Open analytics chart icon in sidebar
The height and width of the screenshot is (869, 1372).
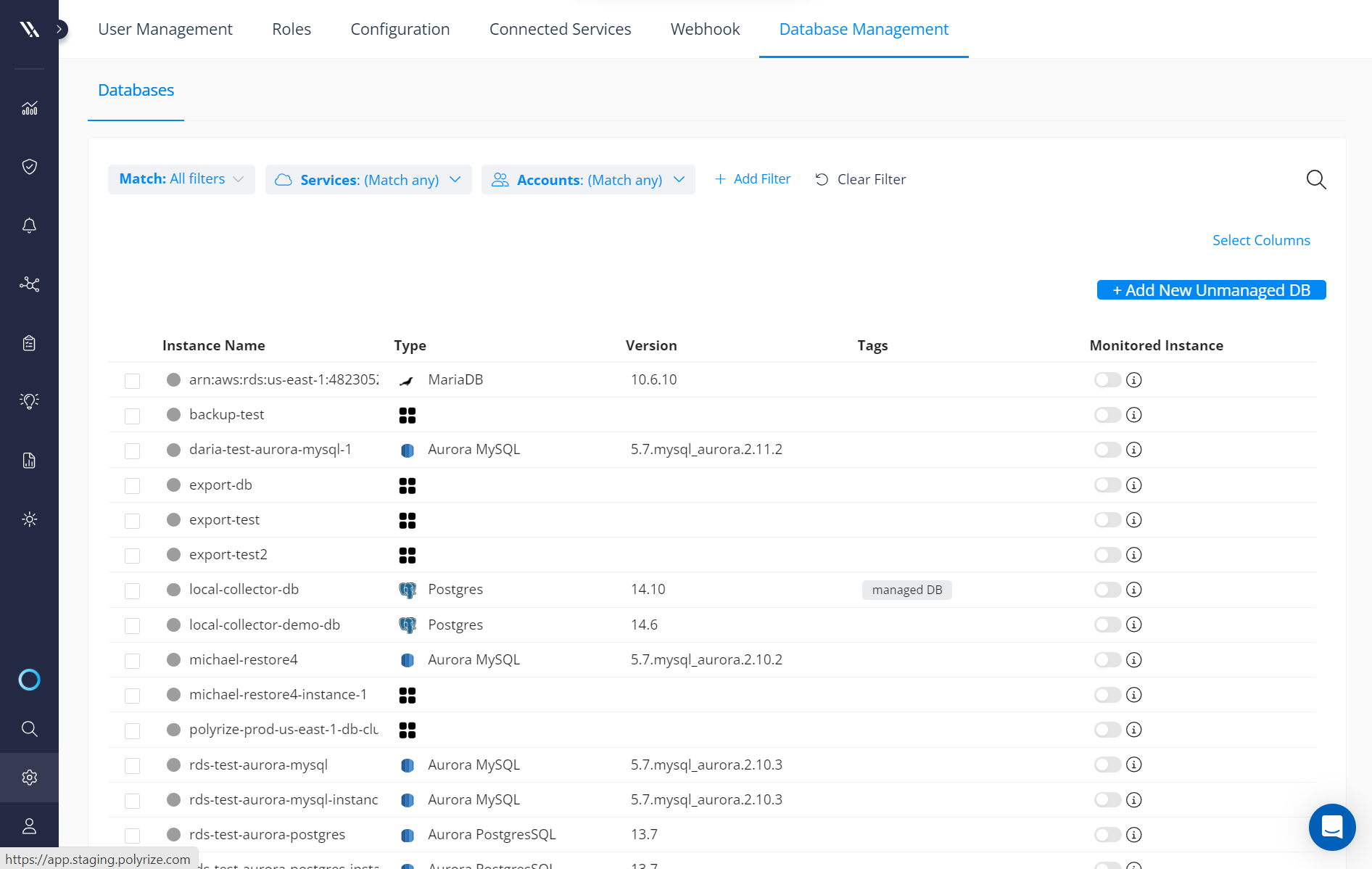29,108
